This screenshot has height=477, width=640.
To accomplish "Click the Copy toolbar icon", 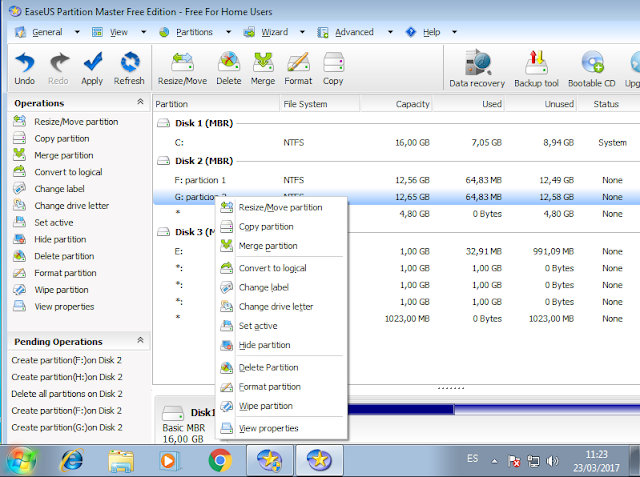I will [333, 69].
